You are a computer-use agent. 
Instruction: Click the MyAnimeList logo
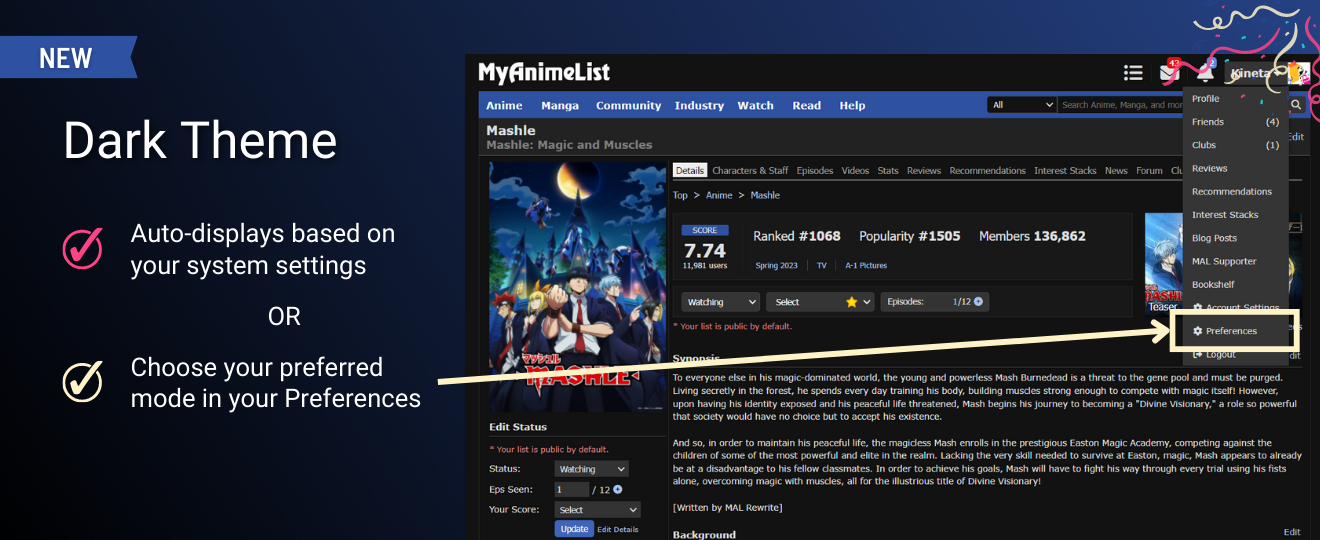(544, 73)
